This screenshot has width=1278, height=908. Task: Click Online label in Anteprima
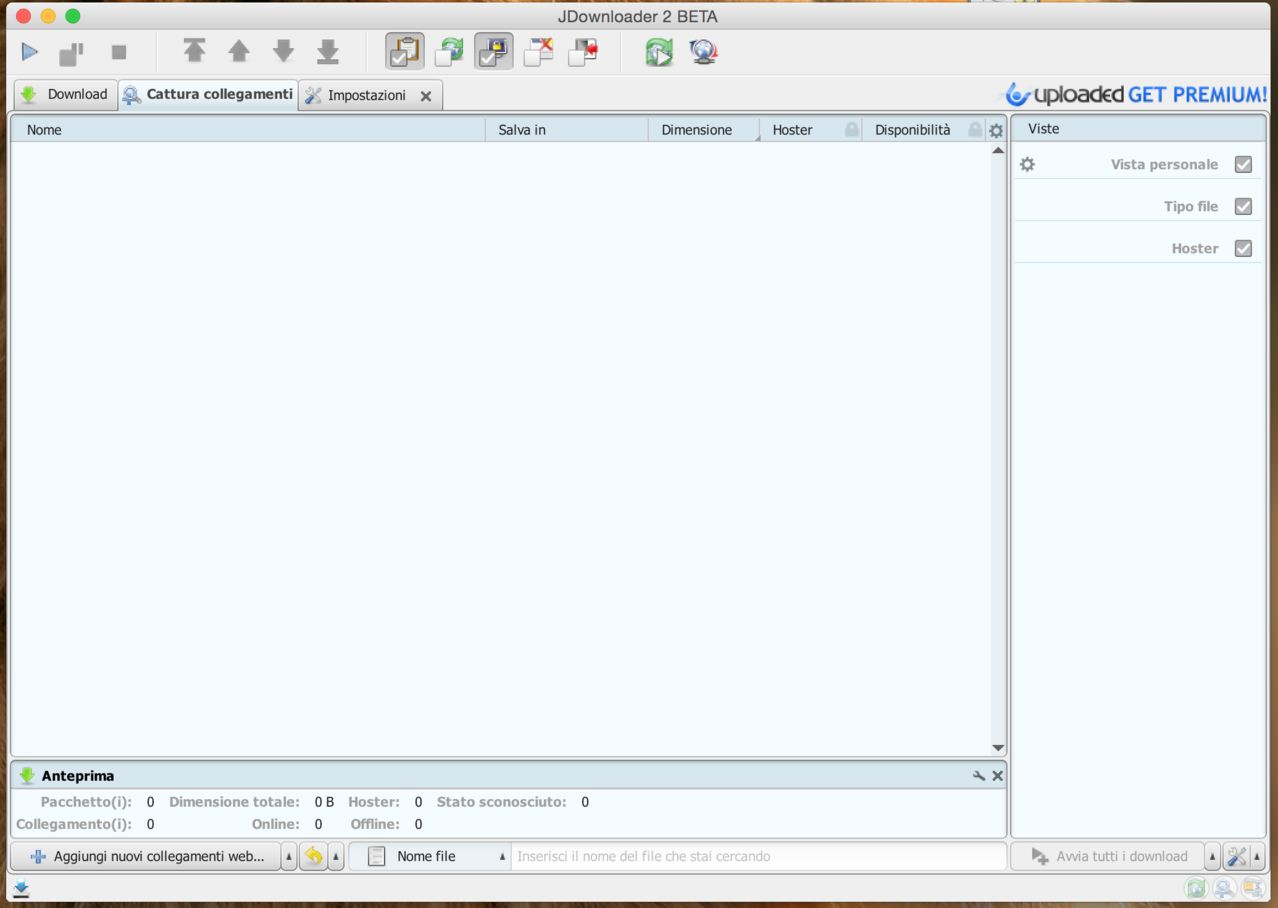click(276, 824)
